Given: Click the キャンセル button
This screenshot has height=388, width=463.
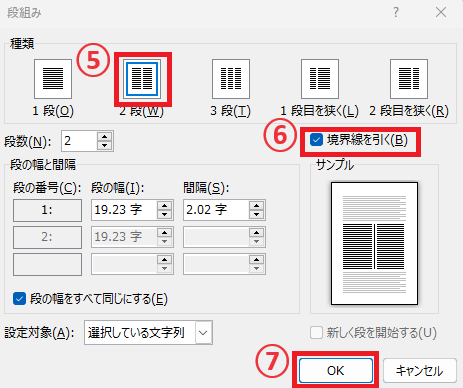Looking at the screenshot, I should click(x=420, y=370).
